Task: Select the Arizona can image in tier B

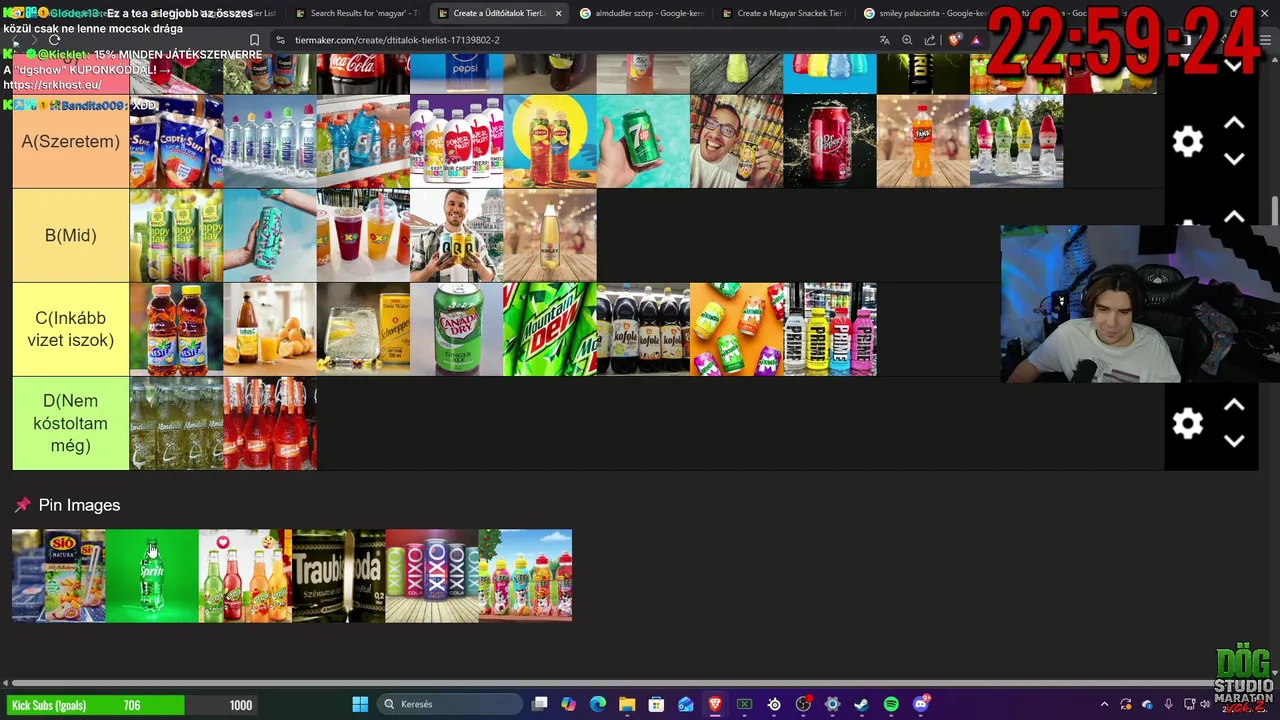Action: click(270, 236)
